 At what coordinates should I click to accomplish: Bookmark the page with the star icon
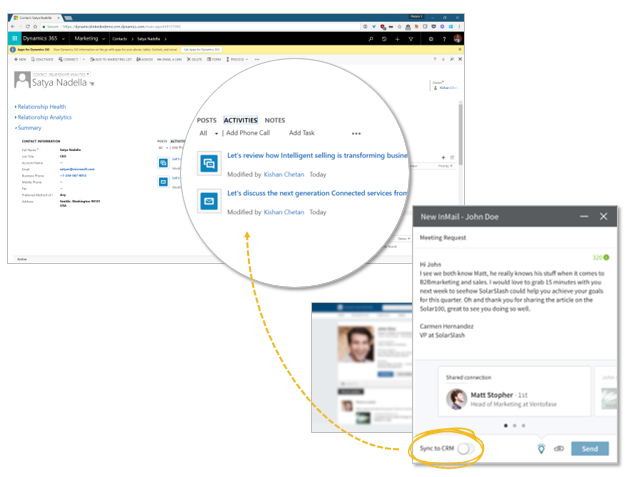[399, 27]
